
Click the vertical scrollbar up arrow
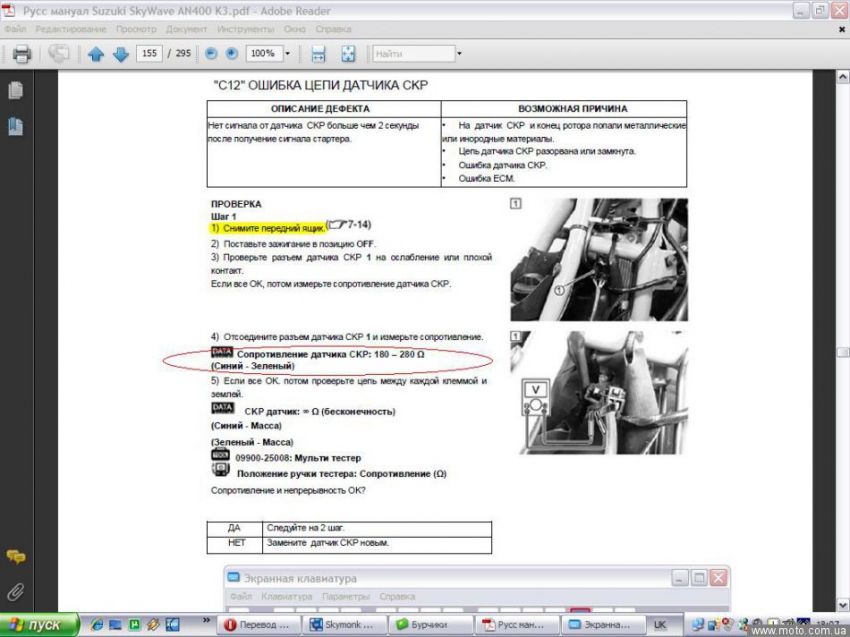point(843,77)
